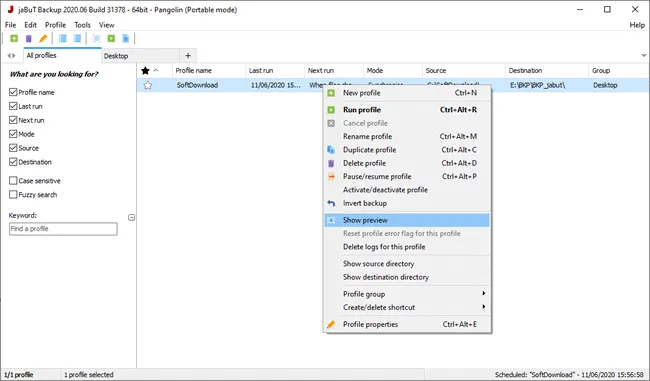Viewport: 650px width, 381px height.
Task: Click the E:\BKP\BKP_jabut\ destination cell
Action: point(537,85)
